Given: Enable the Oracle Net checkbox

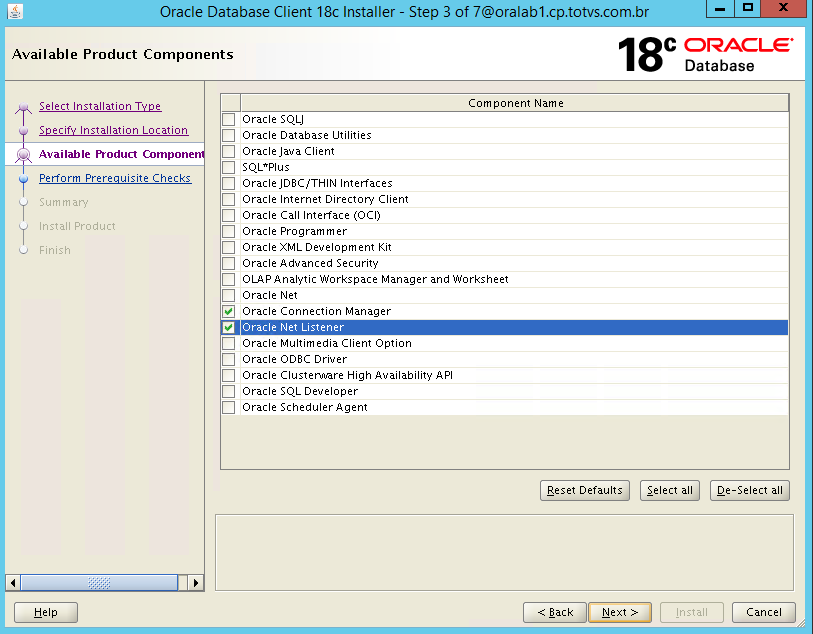Looking at the screenshot, I should coord(229,295).
